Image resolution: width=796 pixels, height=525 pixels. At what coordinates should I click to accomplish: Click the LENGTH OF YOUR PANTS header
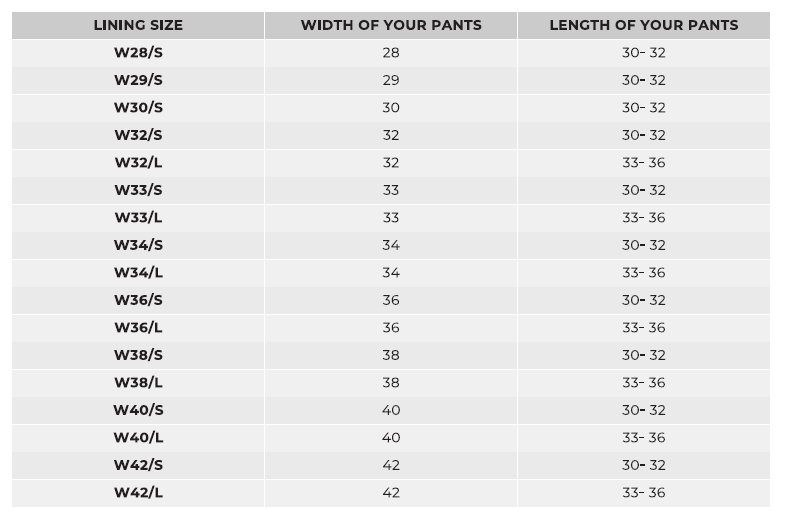coord(644,25)
